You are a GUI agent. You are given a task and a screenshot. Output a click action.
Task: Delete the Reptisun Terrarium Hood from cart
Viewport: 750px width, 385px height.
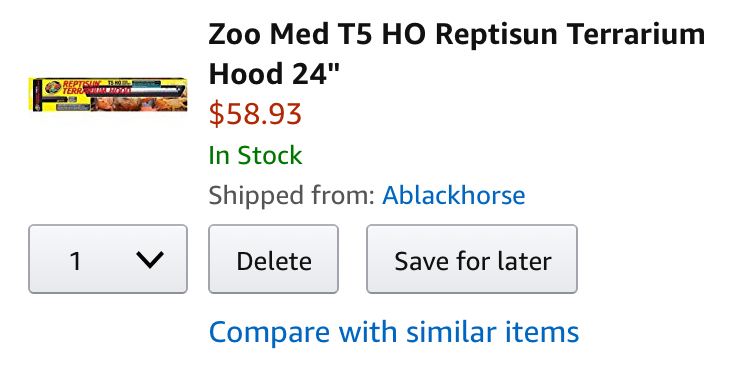coord(274,259)
